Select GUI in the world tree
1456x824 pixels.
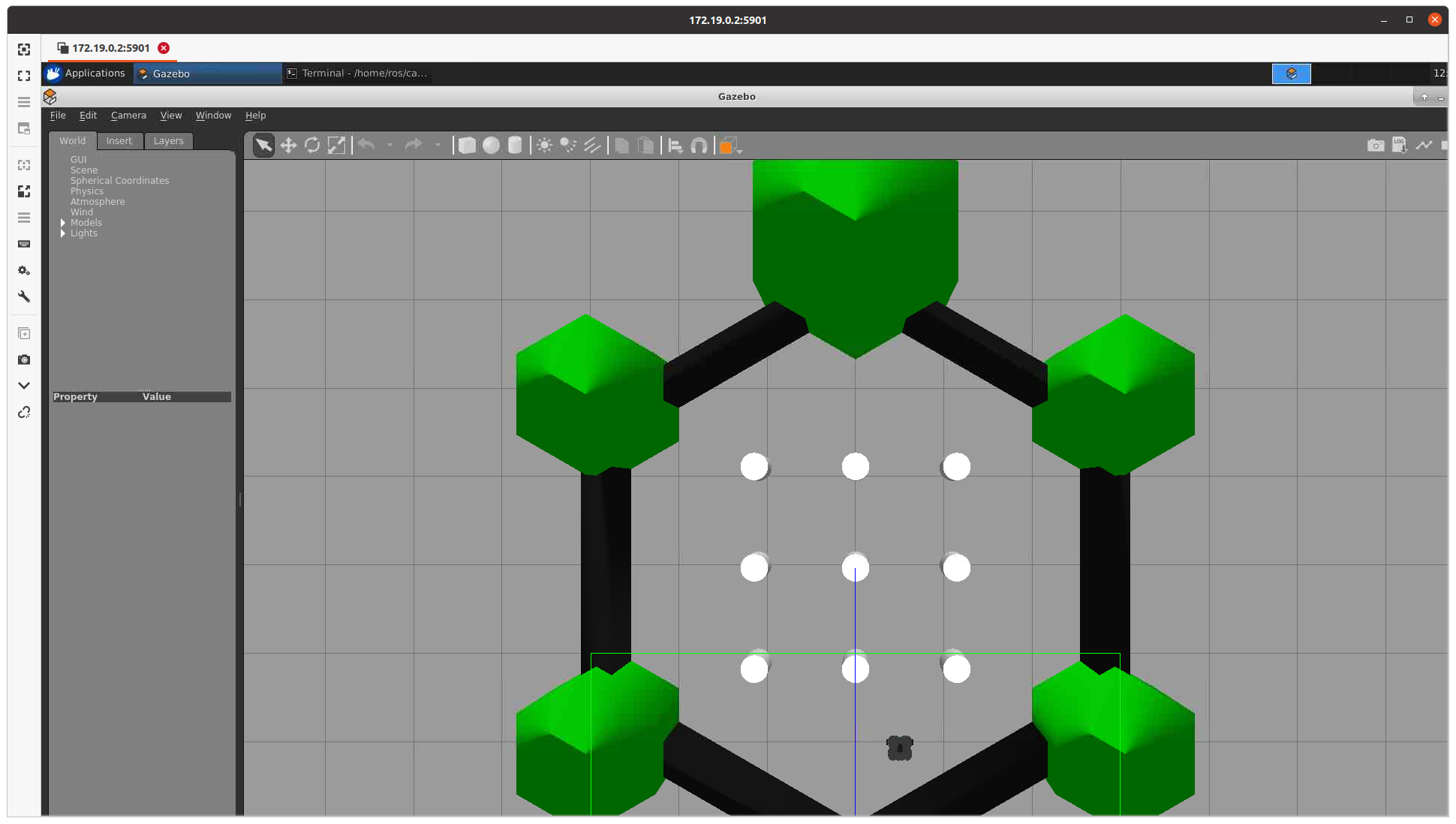coord(79,159)
